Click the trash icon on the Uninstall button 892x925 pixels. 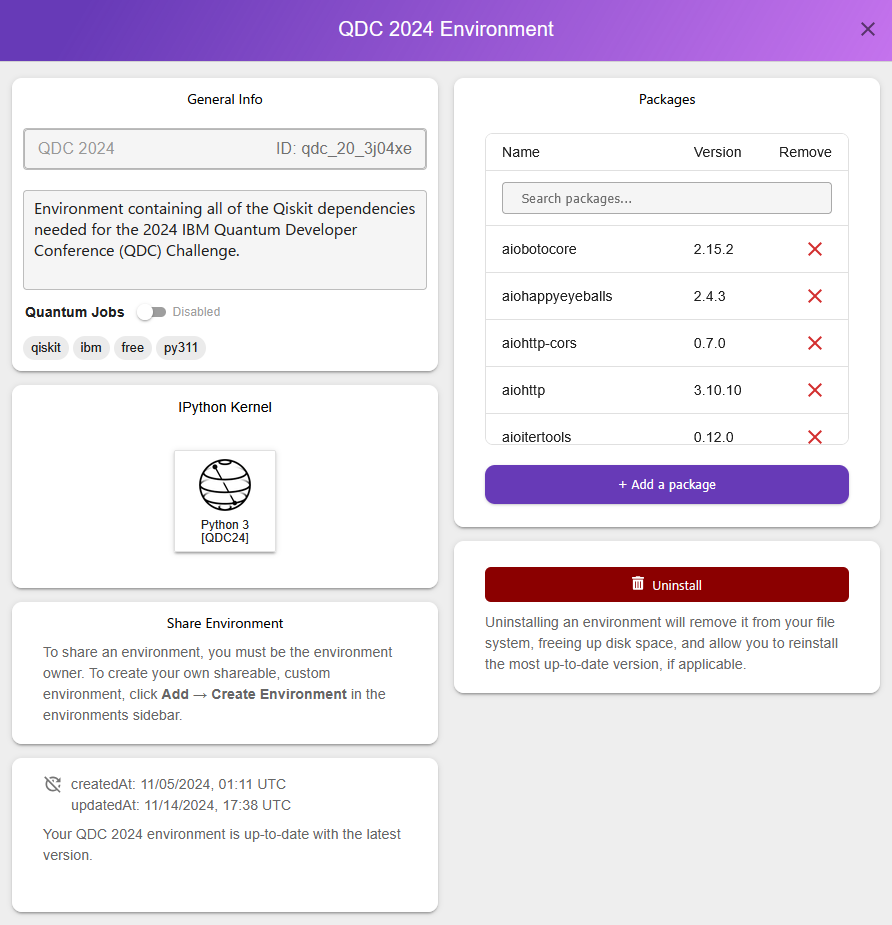point(637,584)
